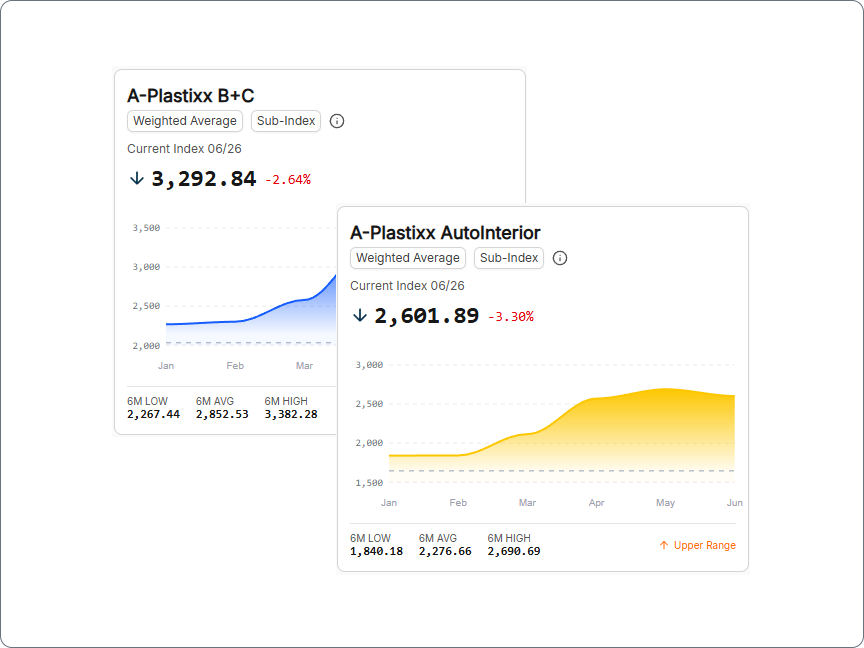The image size is (864, 648).
Task: Select Feb on B+C chart axis
Action: click(x=235, y=366)
